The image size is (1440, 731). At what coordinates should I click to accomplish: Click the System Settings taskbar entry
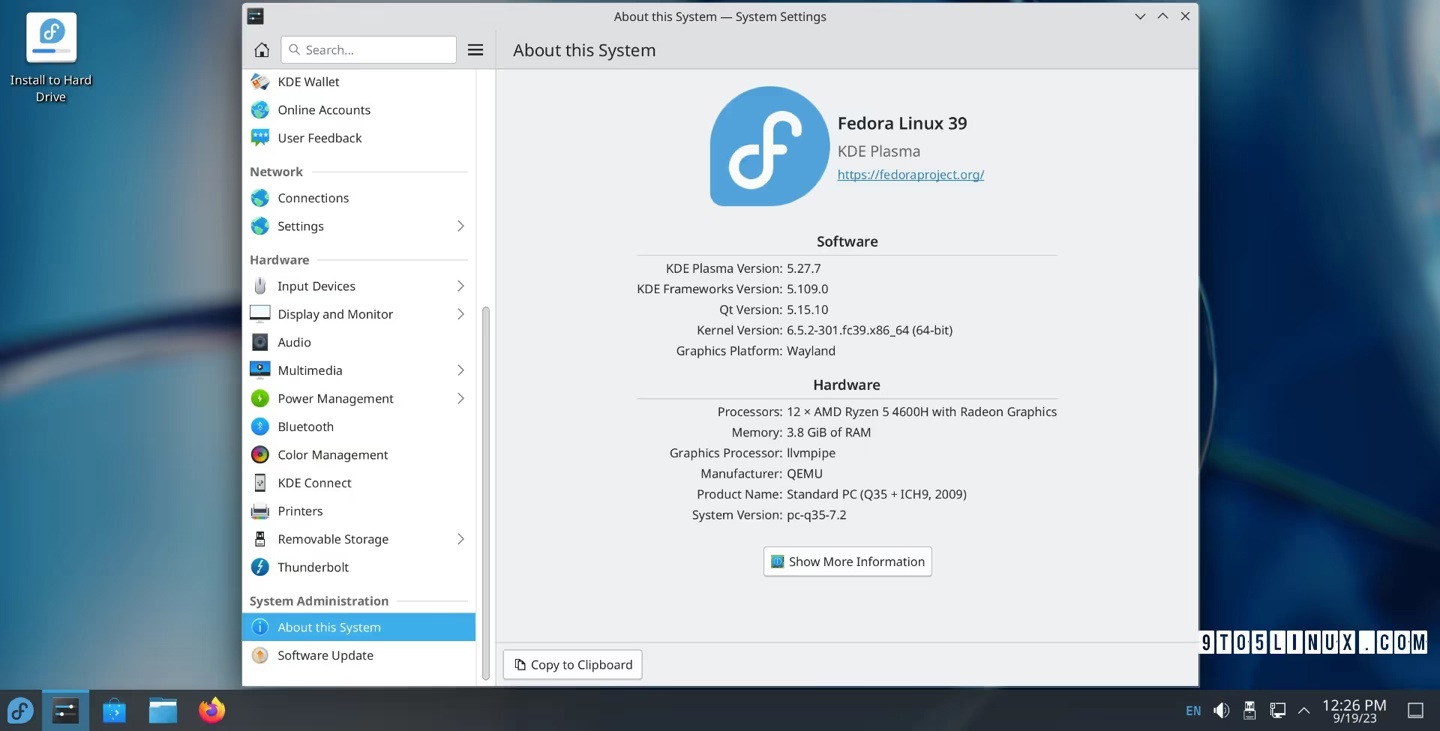coord(66,710)
